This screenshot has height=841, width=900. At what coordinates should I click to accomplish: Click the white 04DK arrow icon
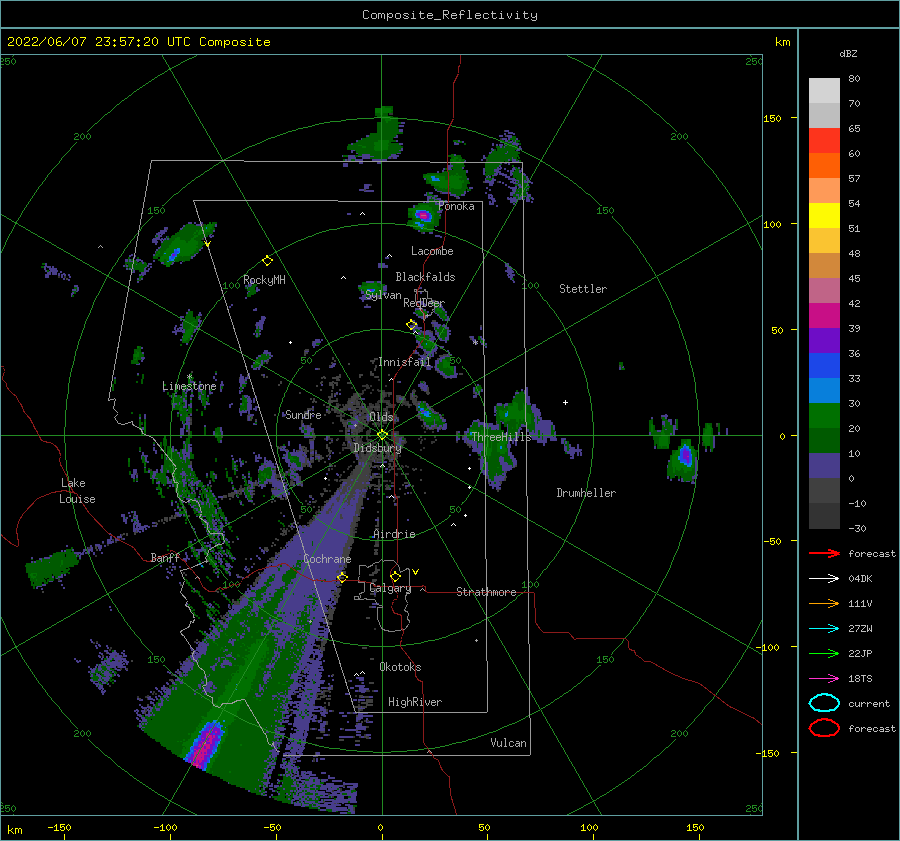[x=824, y=578]
